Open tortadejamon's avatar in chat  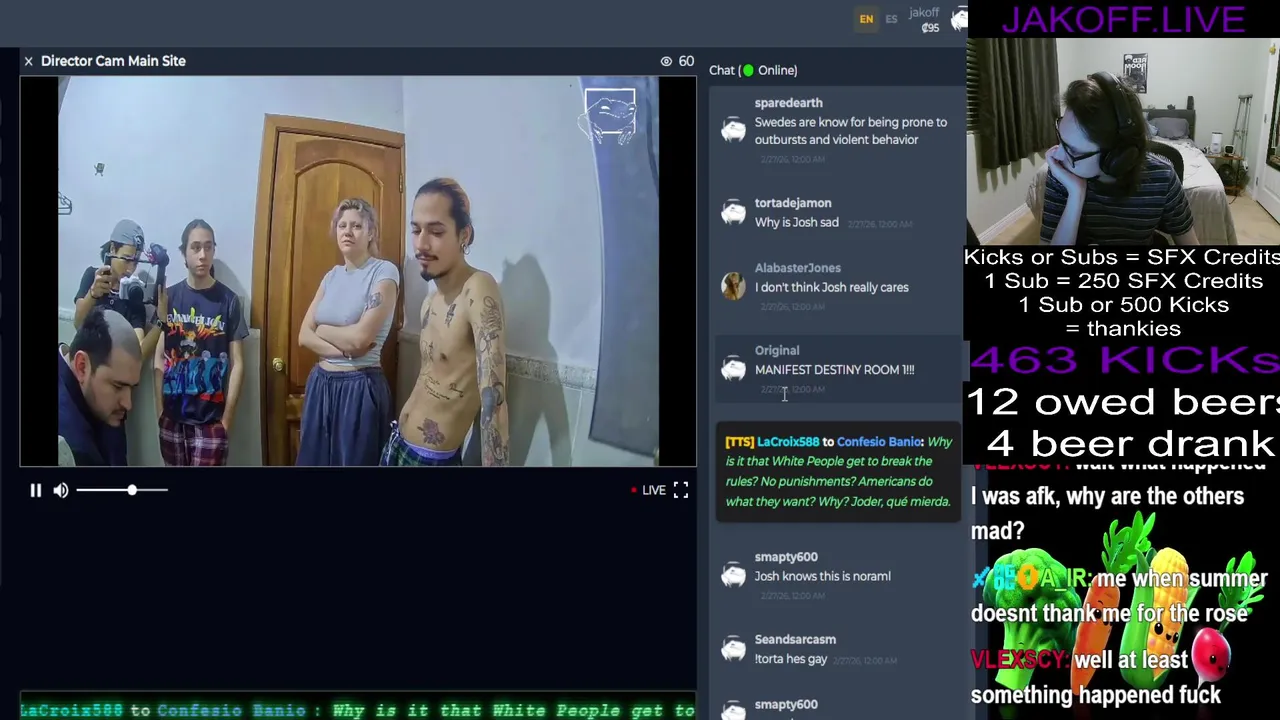click(734, 212)
